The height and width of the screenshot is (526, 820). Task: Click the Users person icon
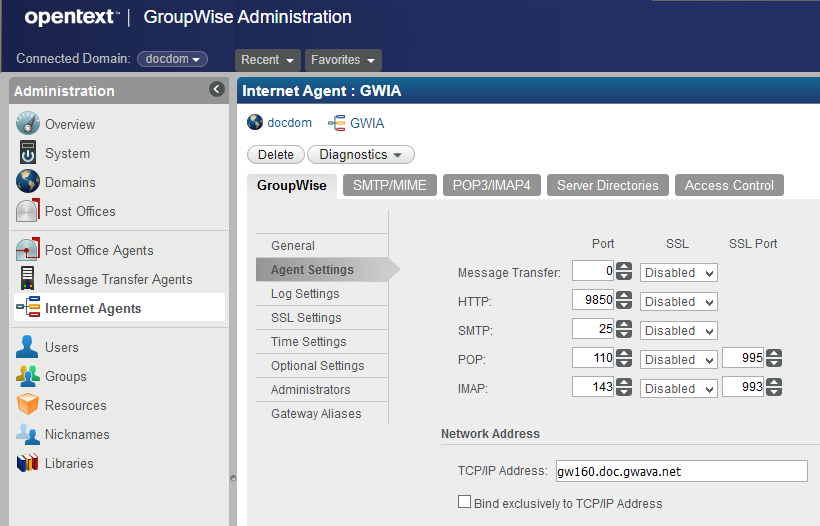(28, 347)
